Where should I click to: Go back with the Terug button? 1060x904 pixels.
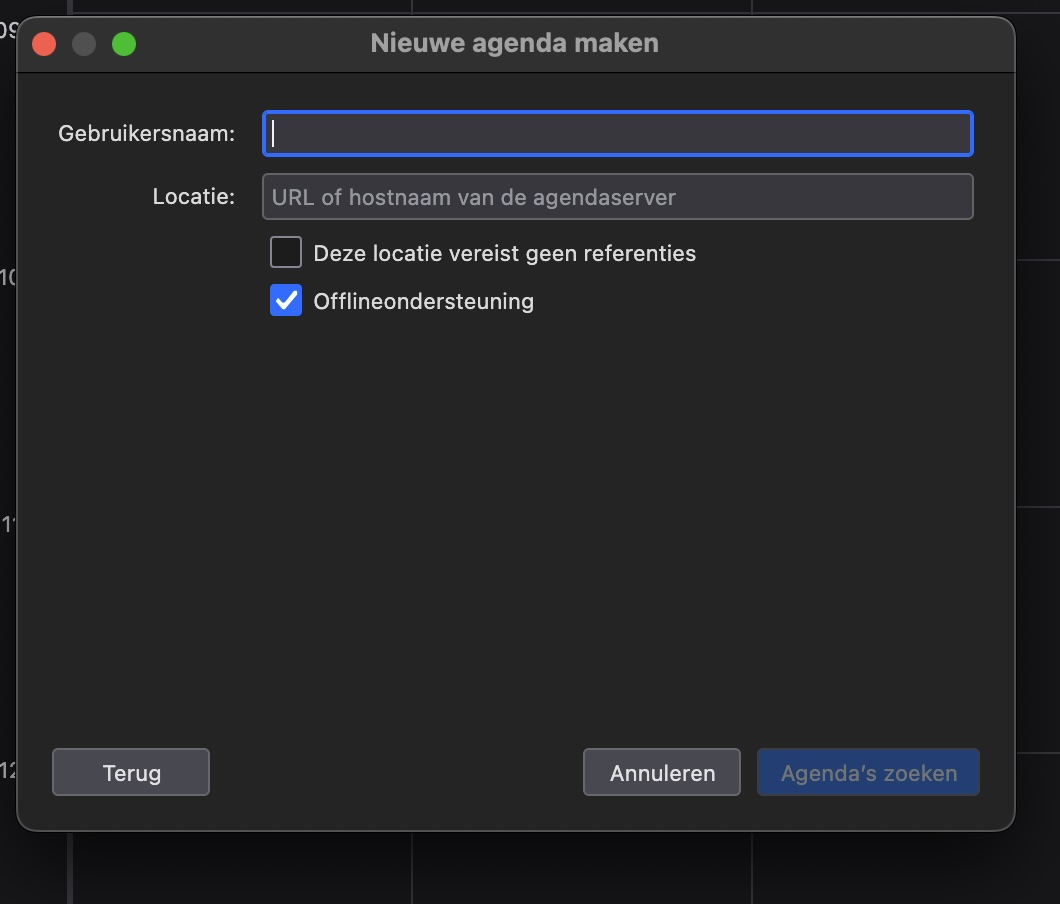tap(131, 773)
